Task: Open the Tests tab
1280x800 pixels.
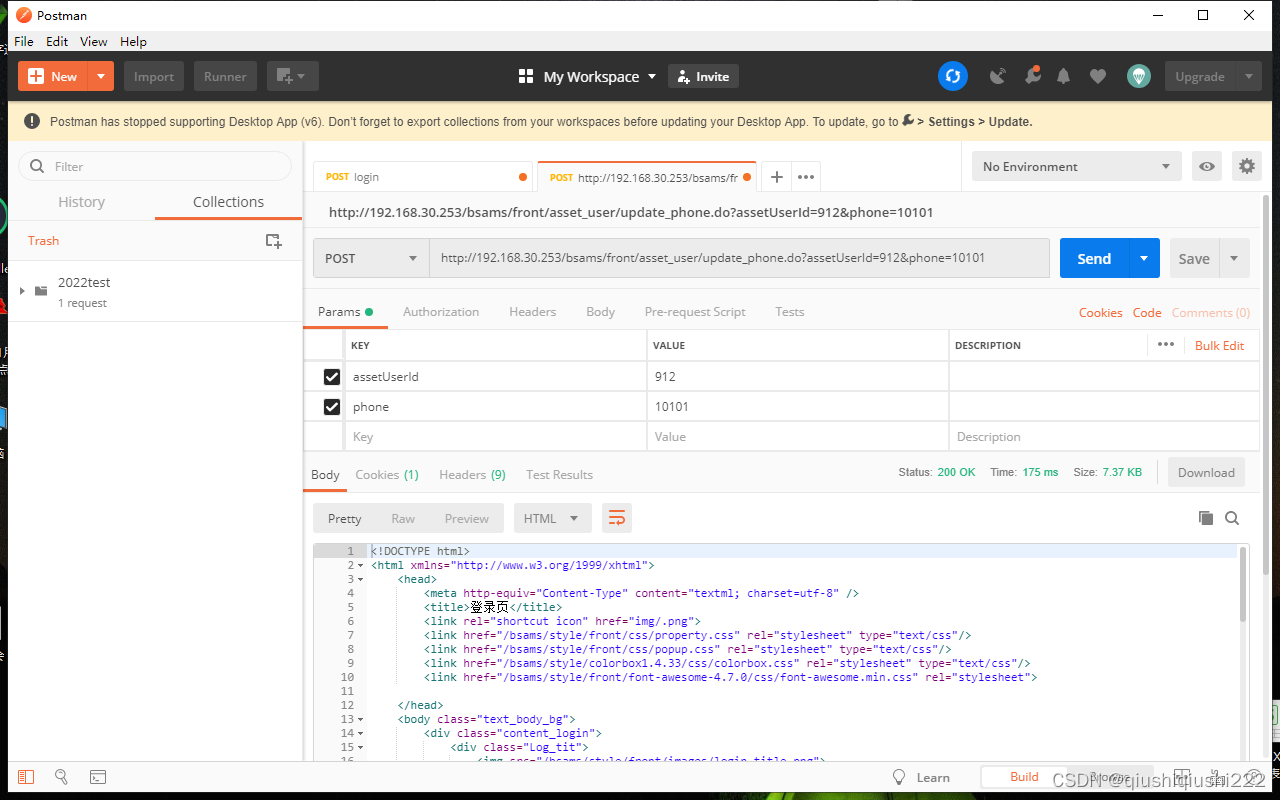Action: [x=789, y=312]
